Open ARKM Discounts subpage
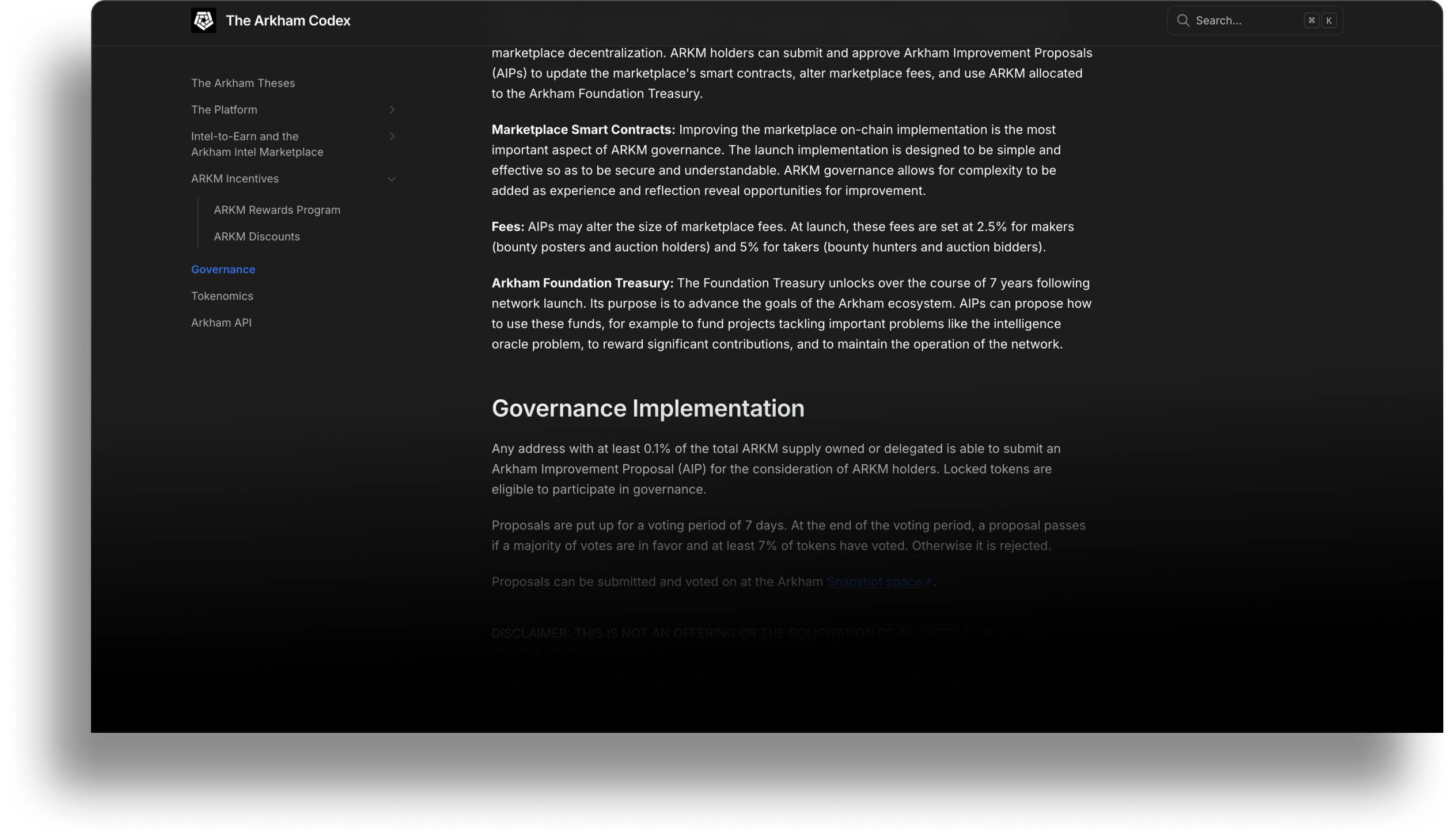The width and height of the screenshot is (1456, 840). (257, 237)
